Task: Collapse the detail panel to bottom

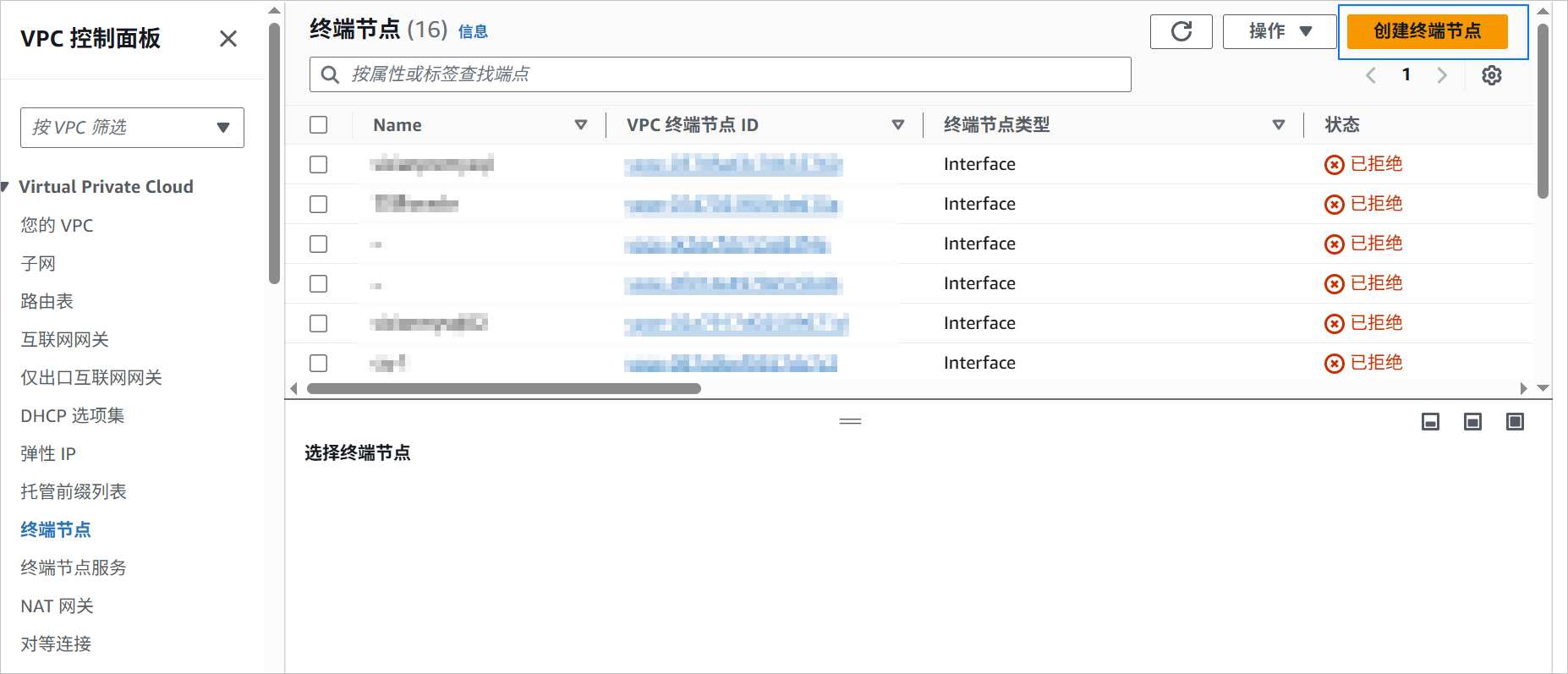Action: click(1430, 422)
